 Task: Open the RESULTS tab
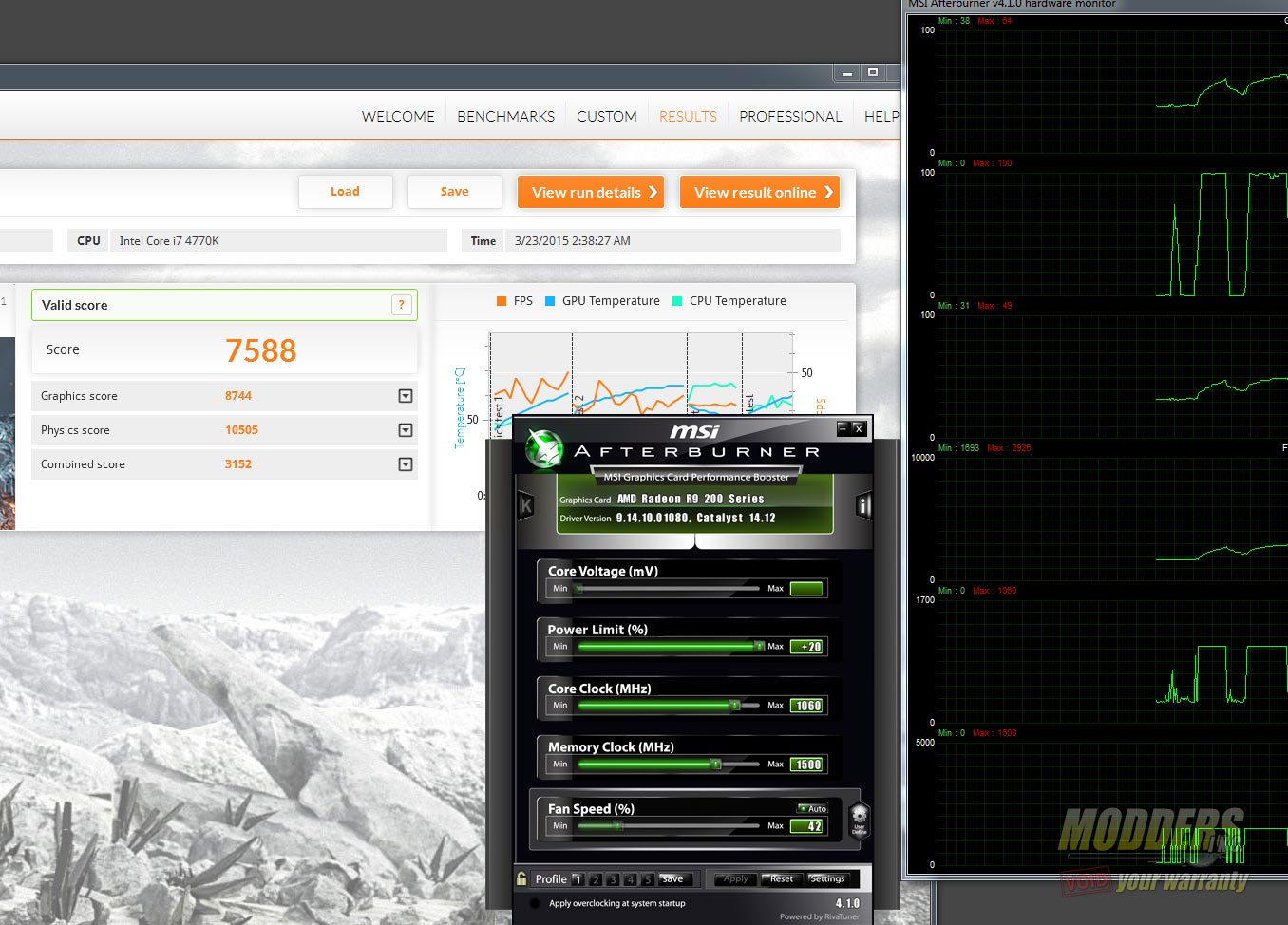coord(688,116)
